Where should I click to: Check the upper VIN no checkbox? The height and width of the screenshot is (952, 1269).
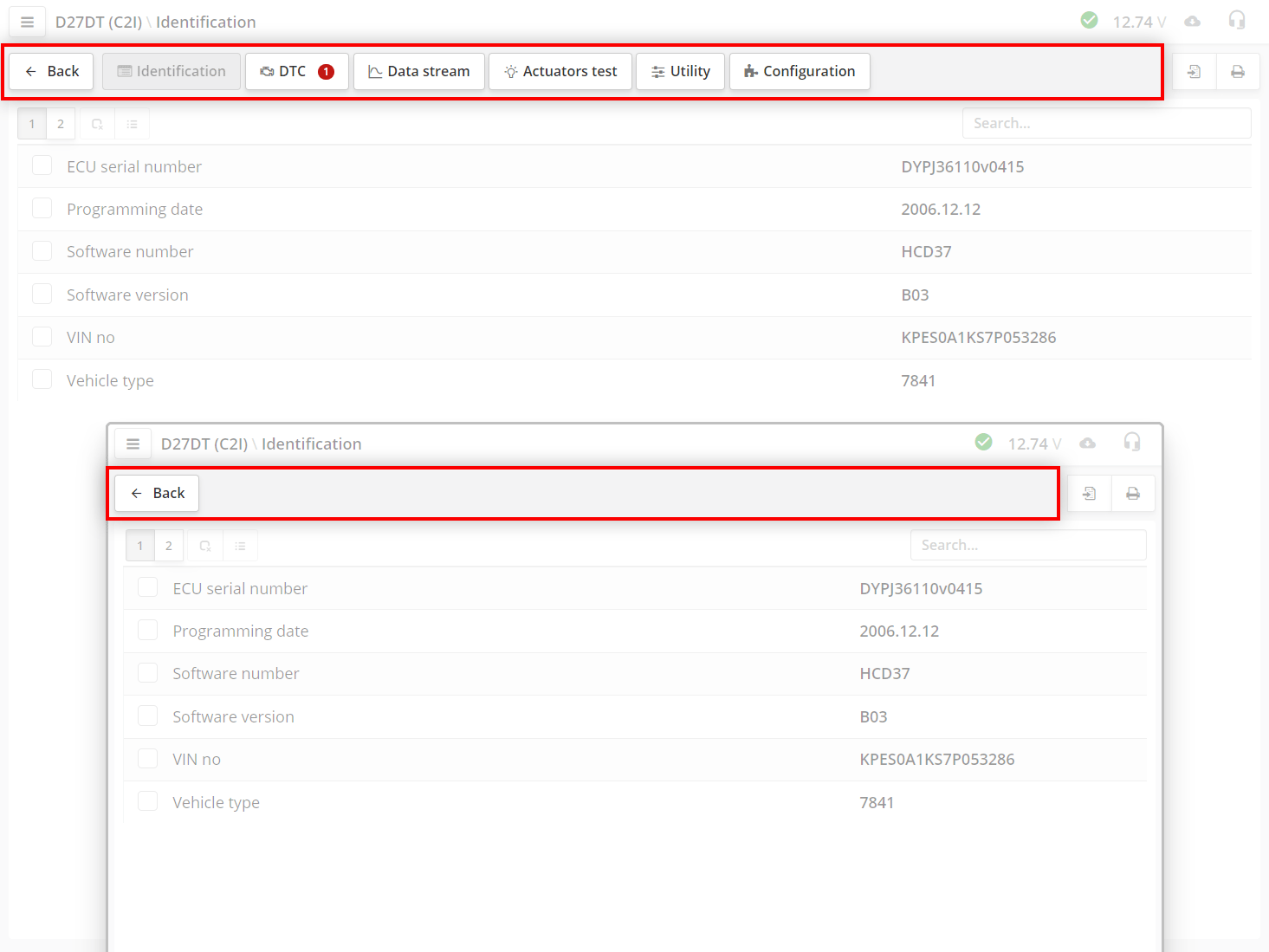42,337
